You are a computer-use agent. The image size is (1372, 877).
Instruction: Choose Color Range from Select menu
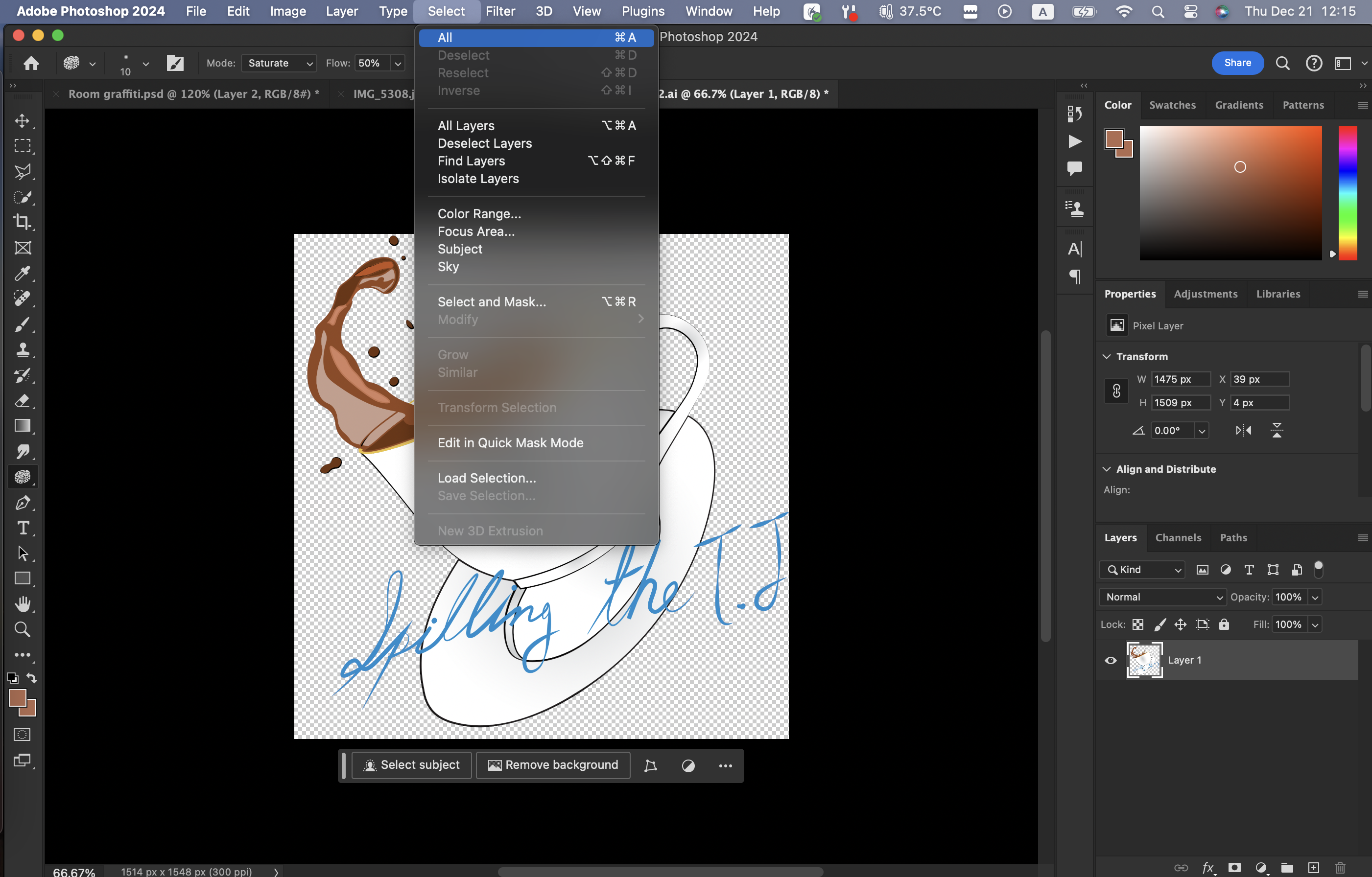coord(479,213)
